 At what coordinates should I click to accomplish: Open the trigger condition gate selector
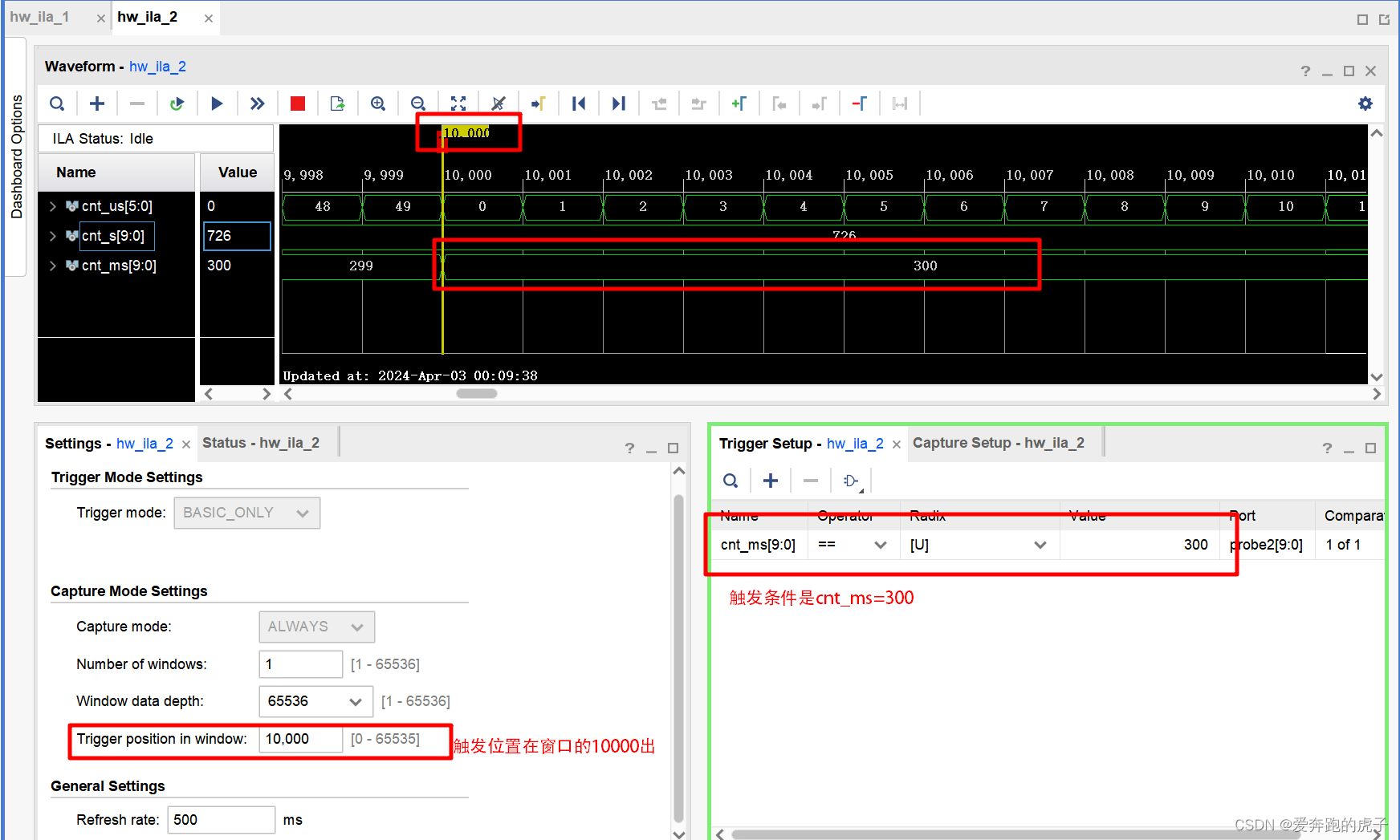click(850, 480)
